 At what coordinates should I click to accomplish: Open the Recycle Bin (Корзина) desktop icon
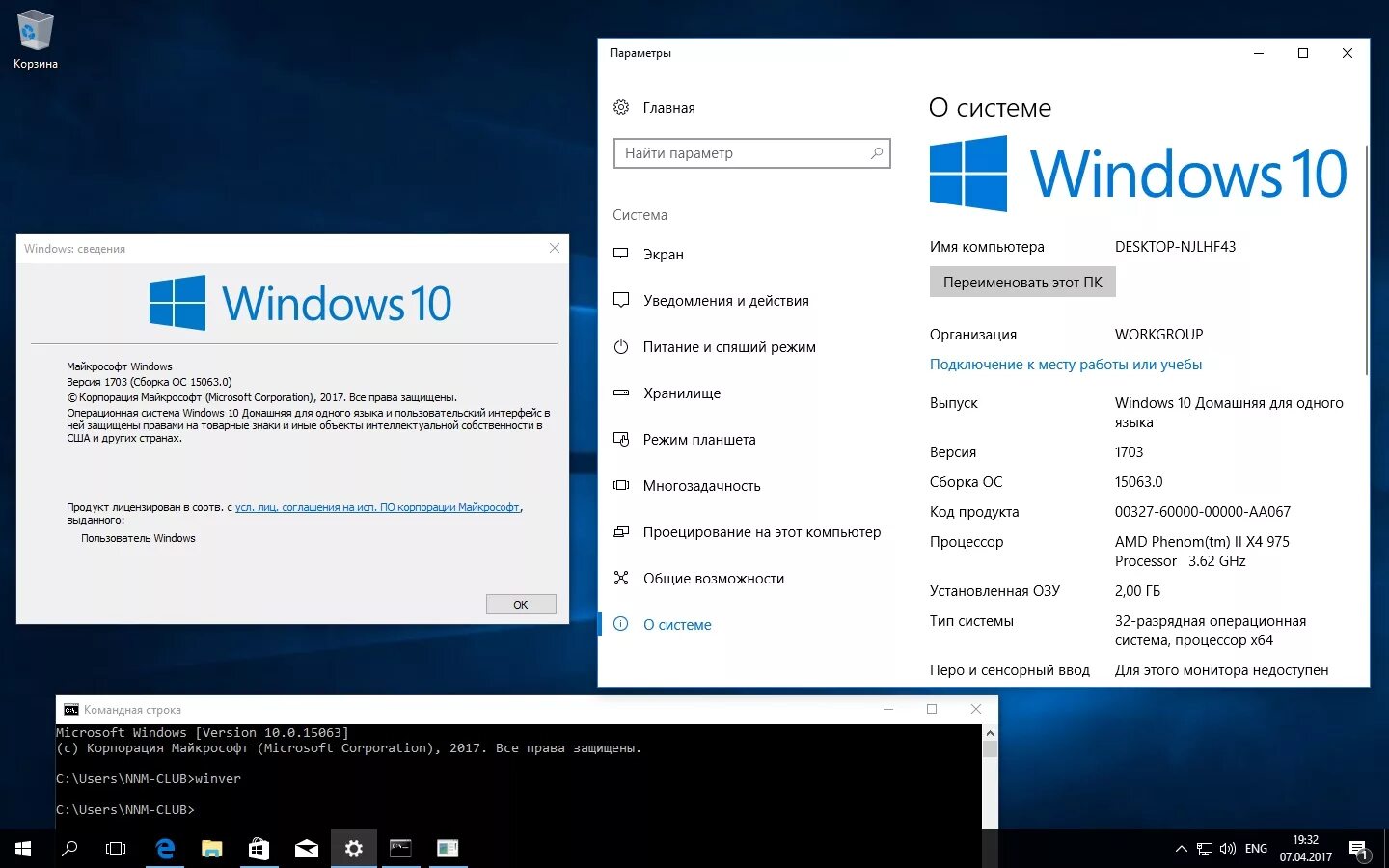pyautogui.click(x=36, y=39)
